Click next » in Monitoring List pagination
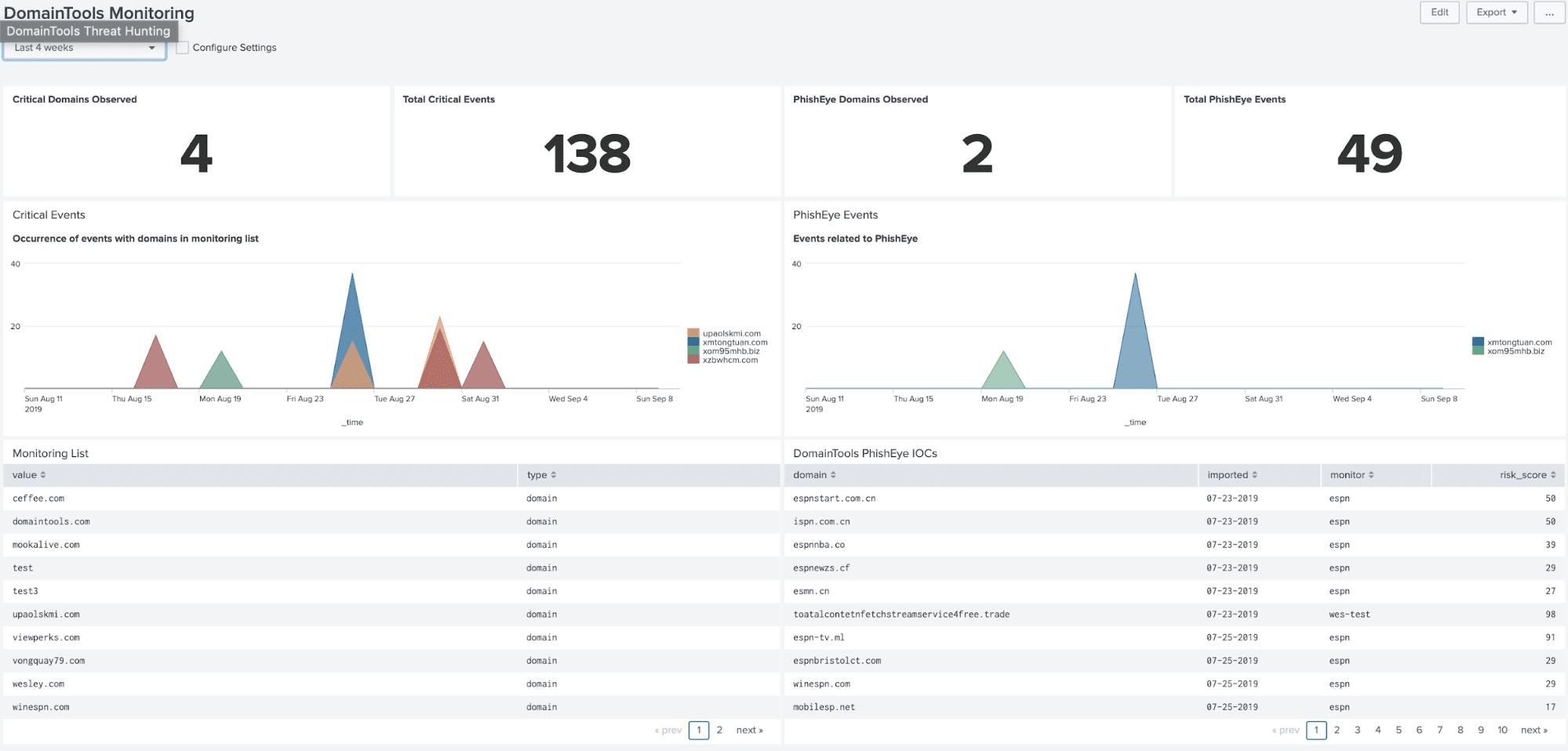This screenshot has height=751, width=1568. (749, 730)
